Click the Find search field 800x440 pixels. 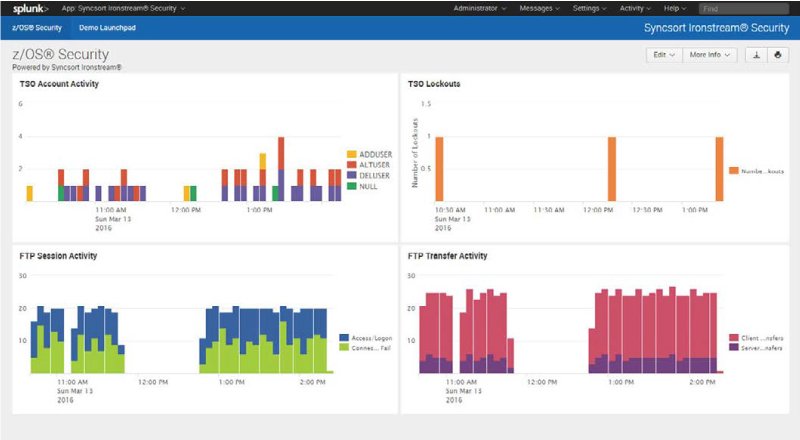744,8
